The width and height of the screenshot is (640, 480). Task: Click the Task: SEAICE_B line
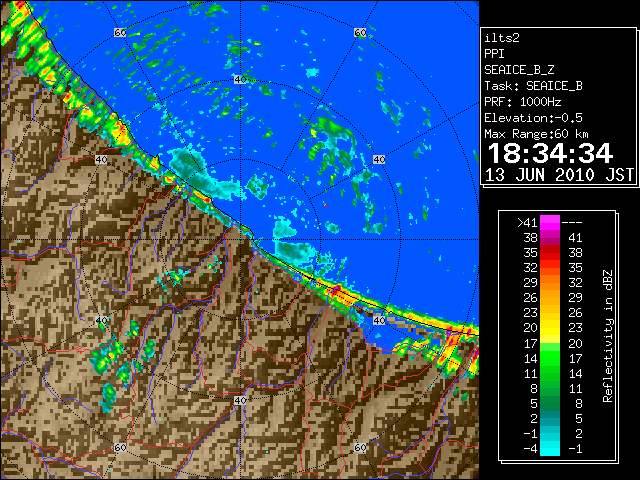(533, 86)
